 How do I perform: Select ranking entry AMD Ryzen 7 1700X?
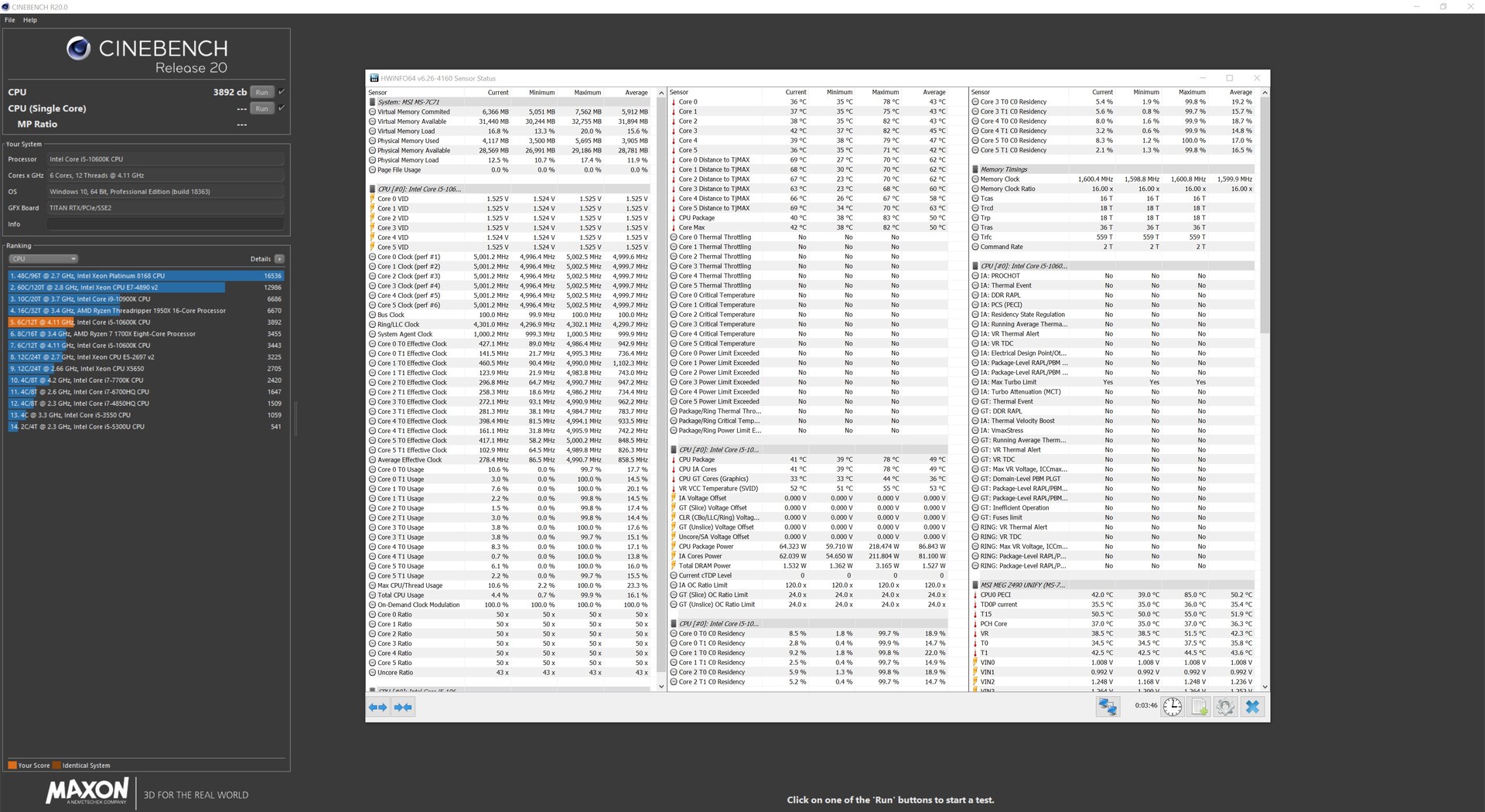pos(146,334)
